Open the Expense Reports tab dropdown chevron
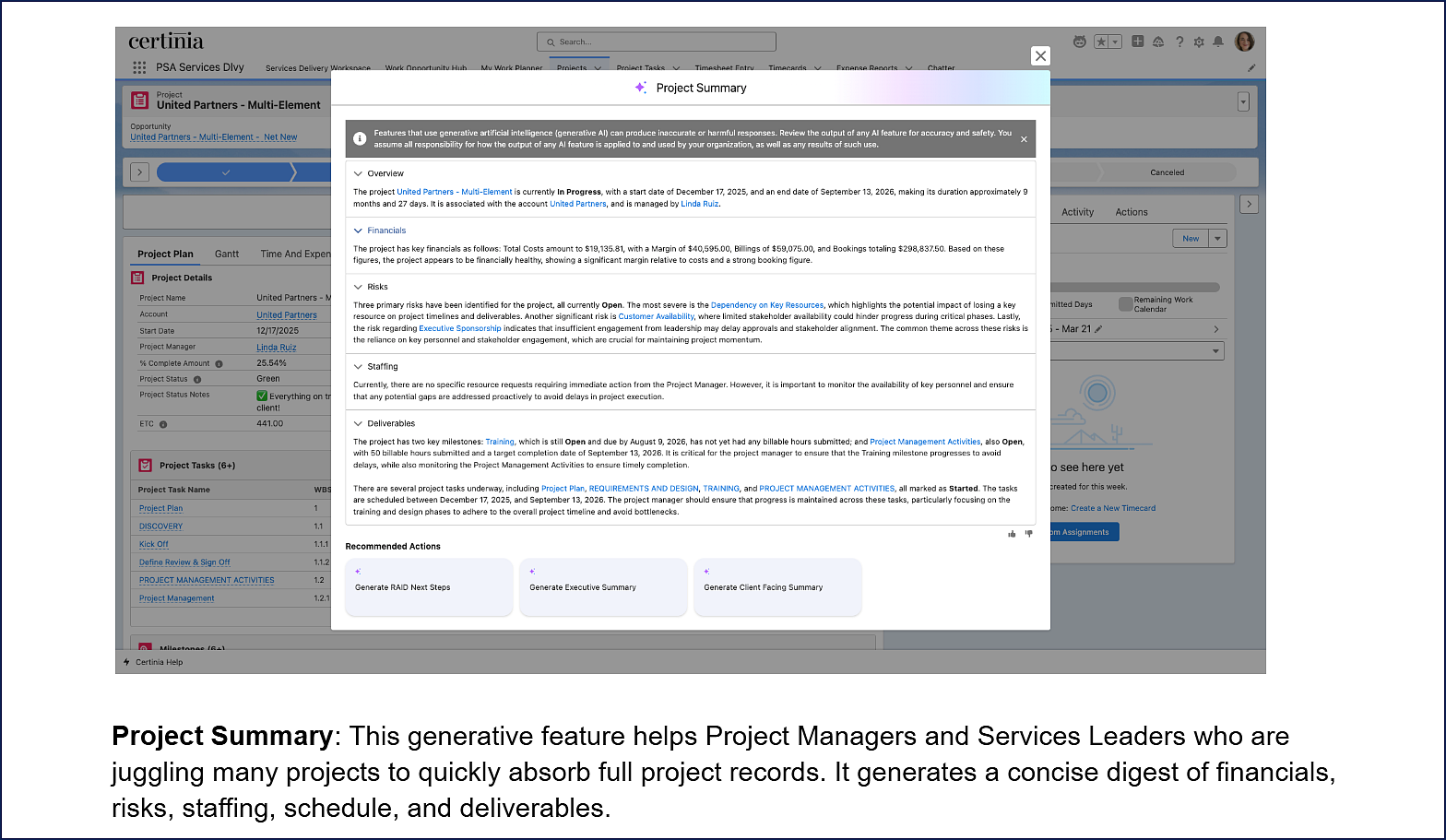Viewport: 1446px width, 840px height. tap(909, 68)
